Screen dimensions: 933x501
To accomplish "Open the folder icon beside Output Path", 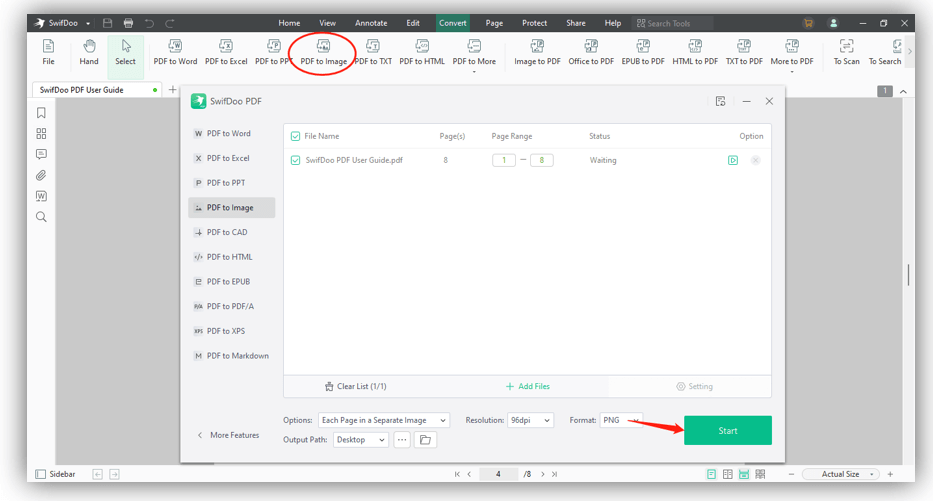I will click(x=425, y=440).
